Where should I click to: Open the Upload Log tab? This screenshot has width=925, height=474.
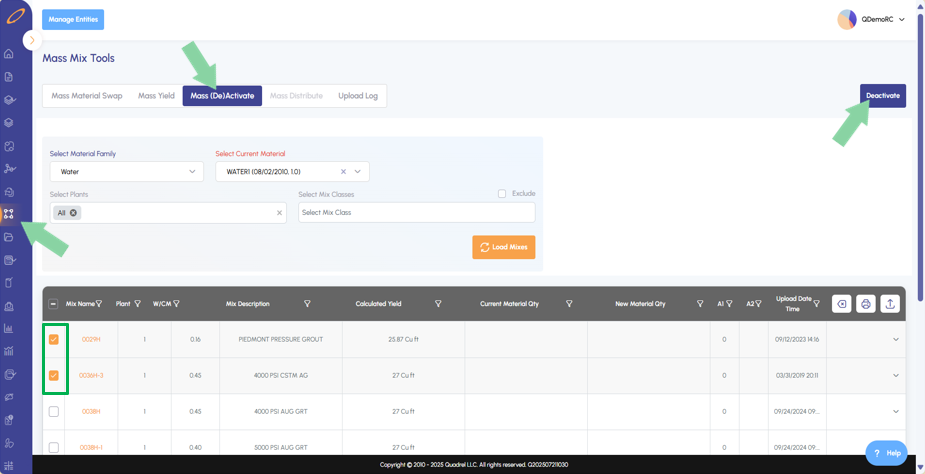(357, 96)
